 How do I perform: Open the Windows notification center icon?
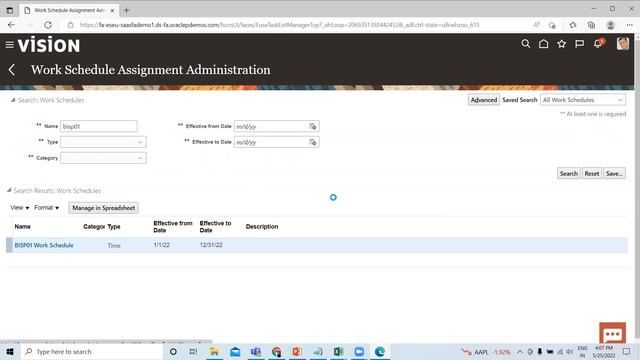tap(627, 351)
